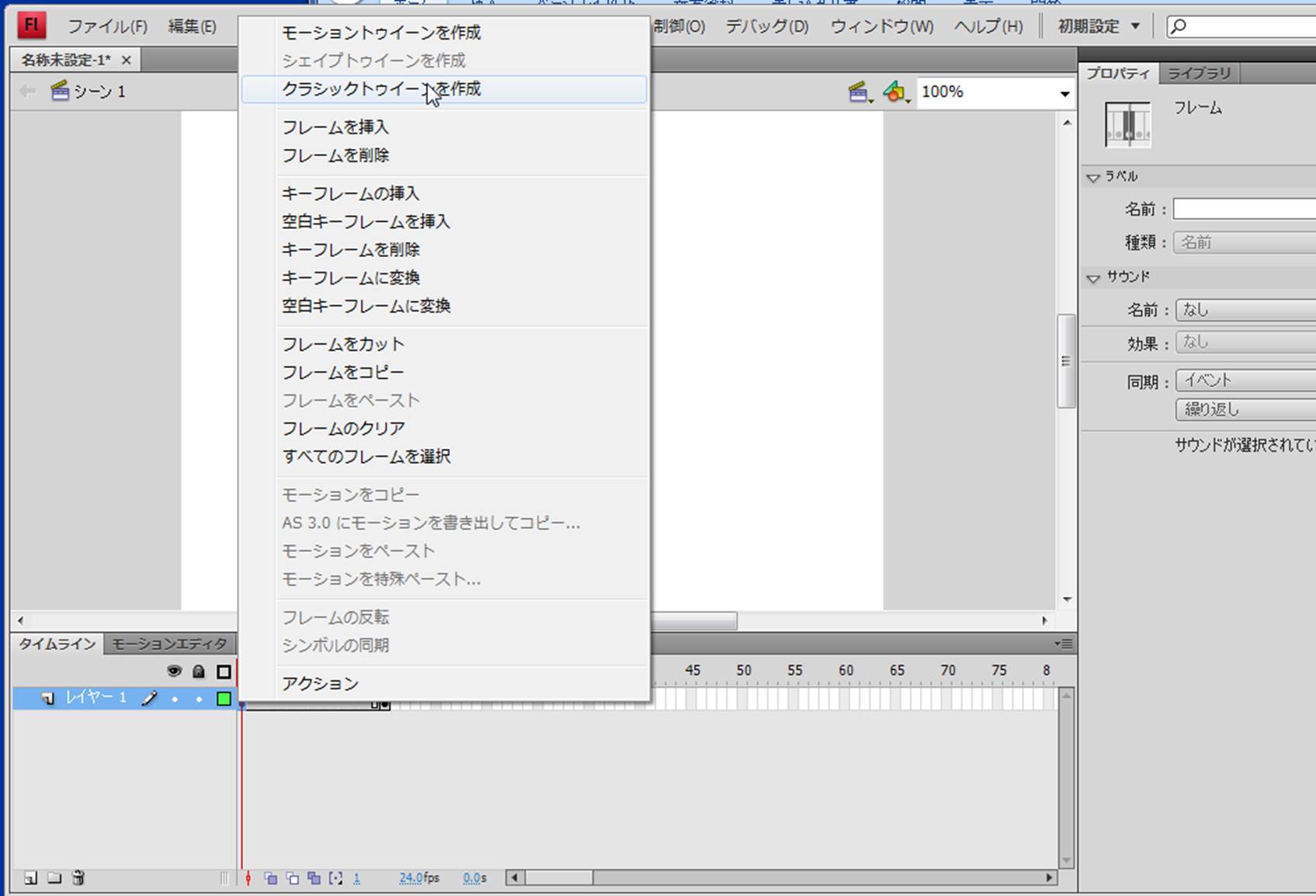Switch to the ライブラリ tab

point(1199,73)
